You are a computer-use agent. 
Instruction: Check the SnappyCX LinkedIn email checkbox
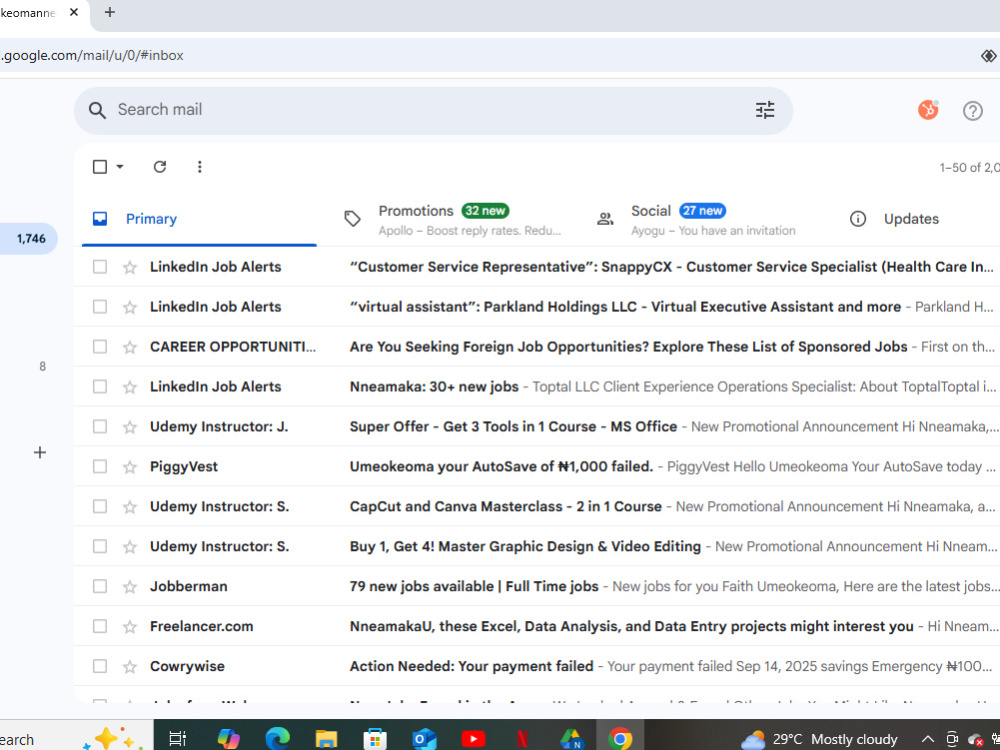99,267
